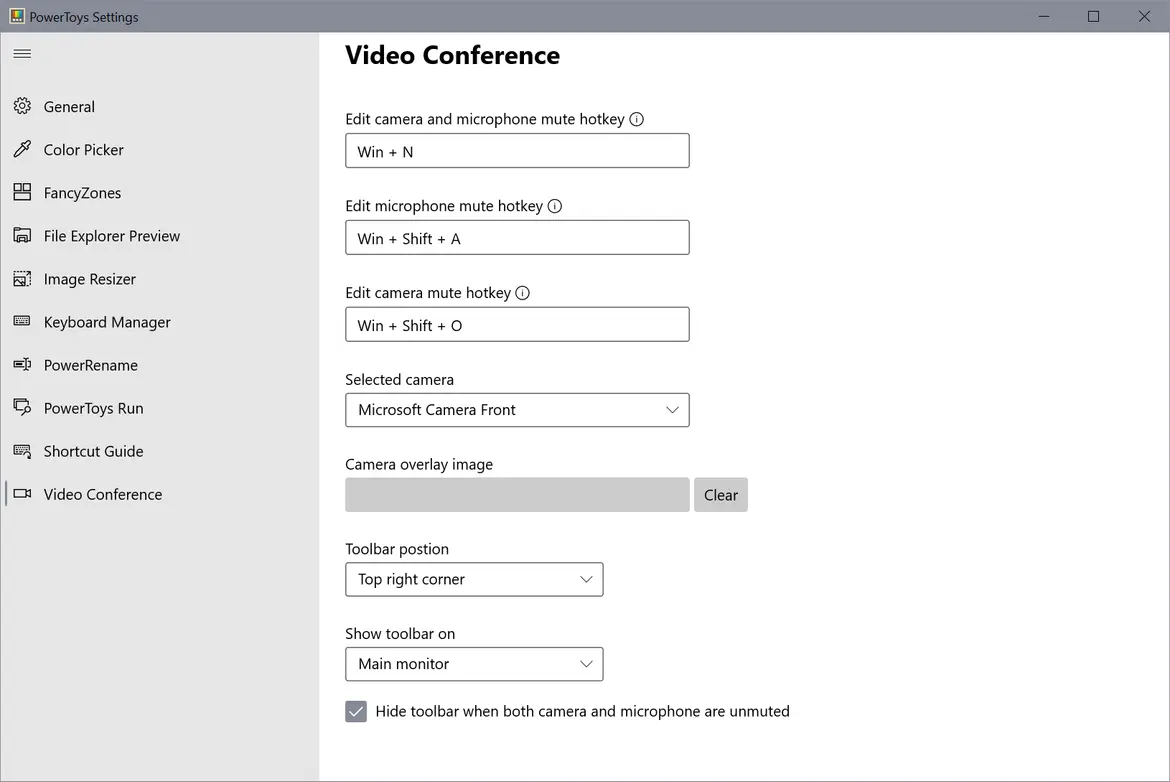Image resolution: width=1170 pixels, height=782 pixels.
Task: Click the Camera overlay image path field
Action: pyautogui.click(x=517, y=495)
